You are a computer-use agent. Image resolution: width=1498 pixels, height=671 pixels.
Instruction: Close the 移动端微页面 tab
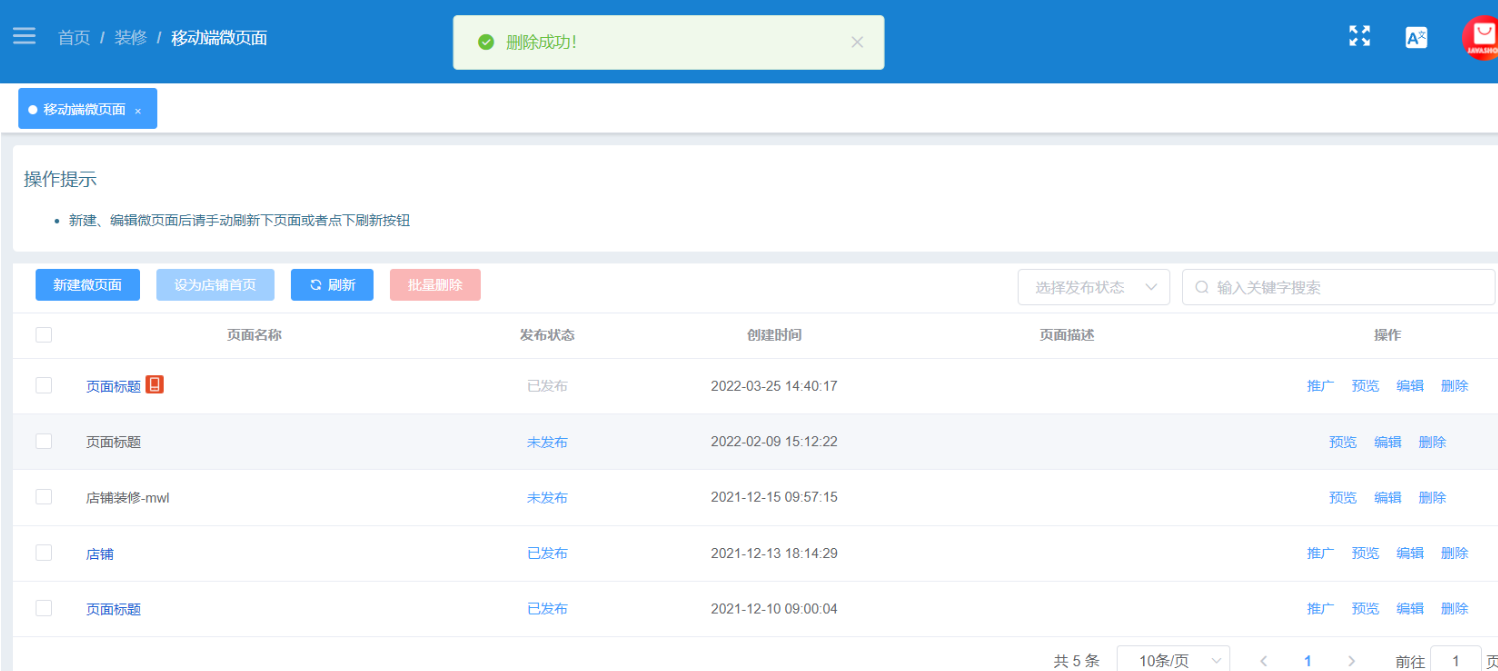pos(138,110)
